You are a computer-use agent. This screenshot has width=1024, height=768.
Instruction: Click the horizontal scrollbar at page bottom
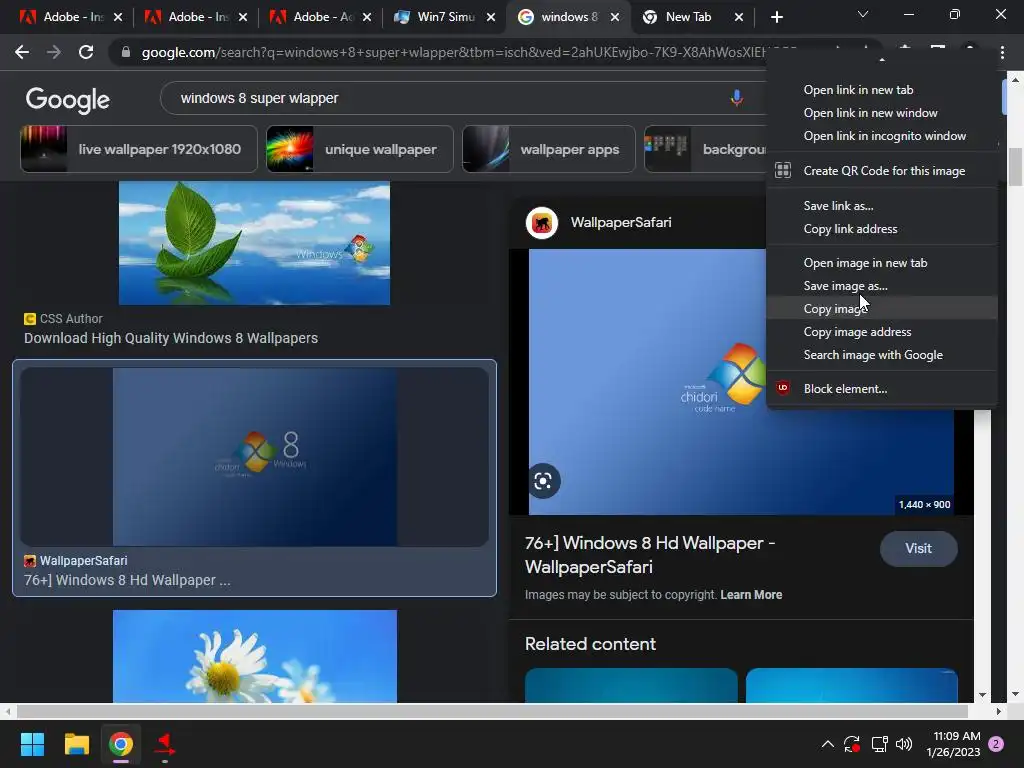click(x=492, y=711)
